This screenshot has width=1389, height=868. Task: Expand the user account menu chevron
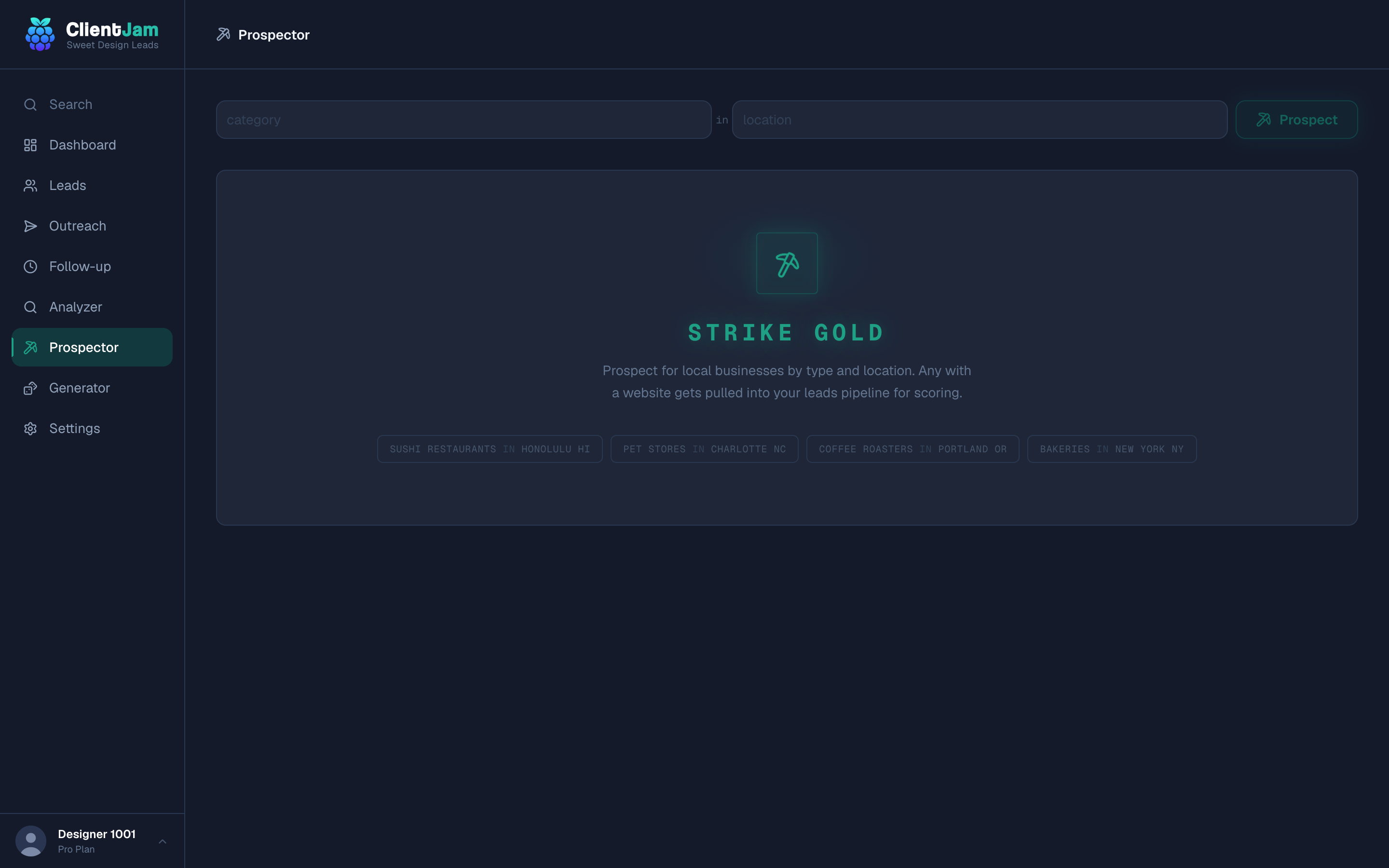coord(163,841)
